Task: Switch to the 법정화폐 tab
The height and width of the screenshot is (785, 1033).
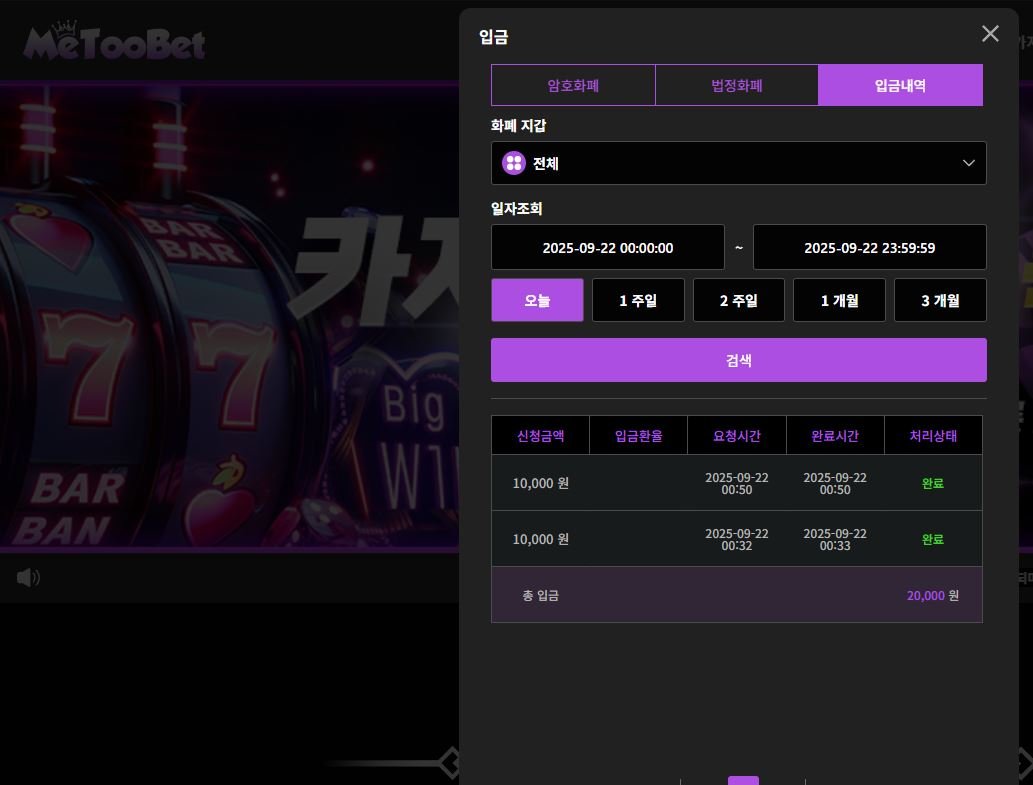Action: pyautogui.click(x=737, y=85)
